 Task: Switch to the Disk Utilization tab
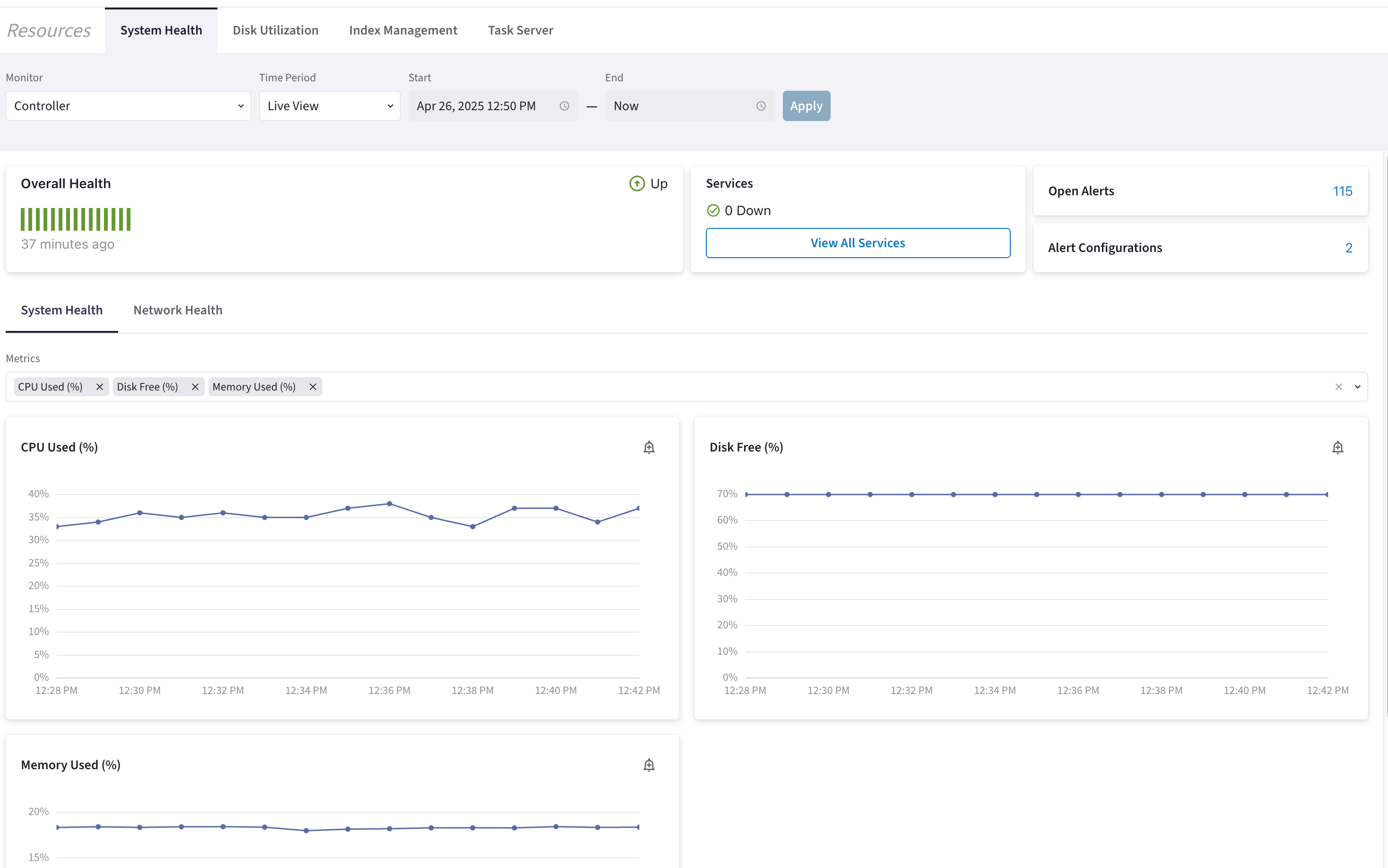276,30
